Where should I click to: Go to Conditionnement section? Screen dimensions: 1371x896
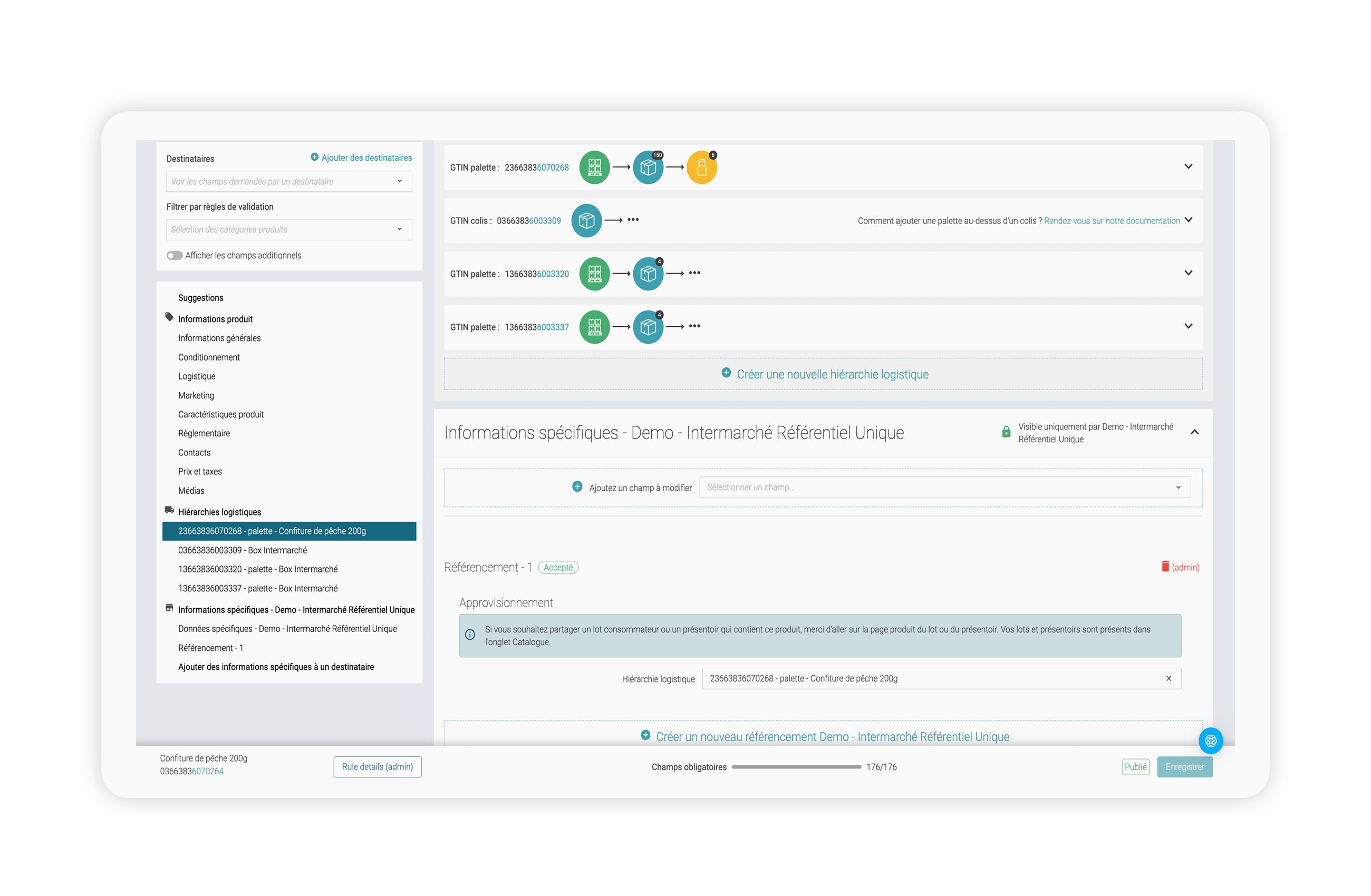click(208, 357)
